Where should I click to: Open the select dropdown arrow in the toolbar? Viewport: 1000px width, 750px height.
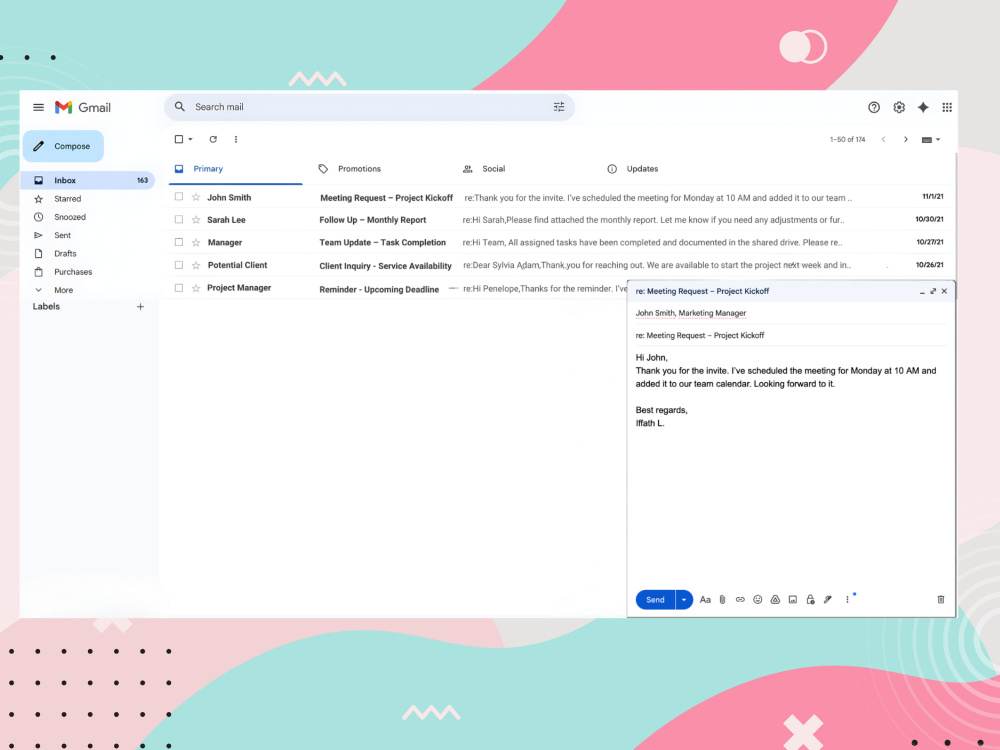pos(190,139)
